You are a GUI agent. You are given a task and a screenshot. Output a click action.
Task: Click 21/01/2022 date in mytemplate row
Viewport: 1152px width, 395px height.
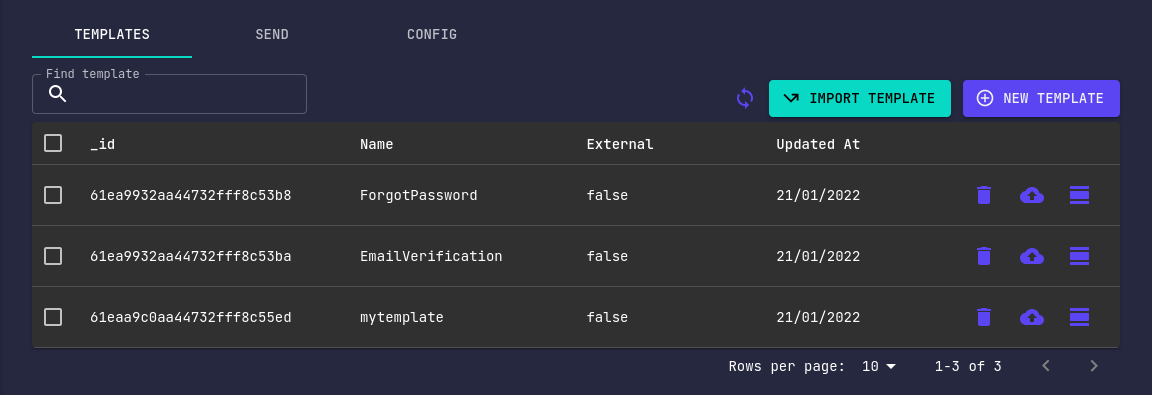click(818, 318)
